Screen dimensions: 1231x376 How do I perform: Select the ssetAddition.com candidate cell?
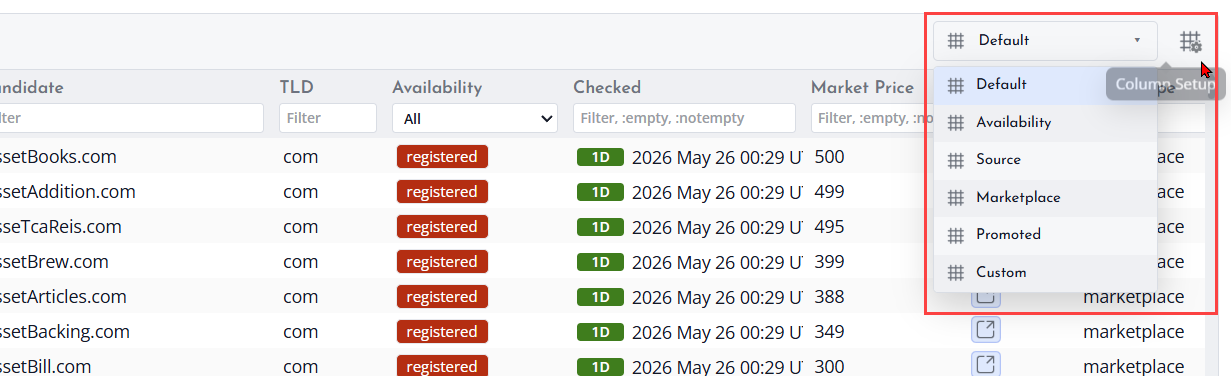[68, 192]
